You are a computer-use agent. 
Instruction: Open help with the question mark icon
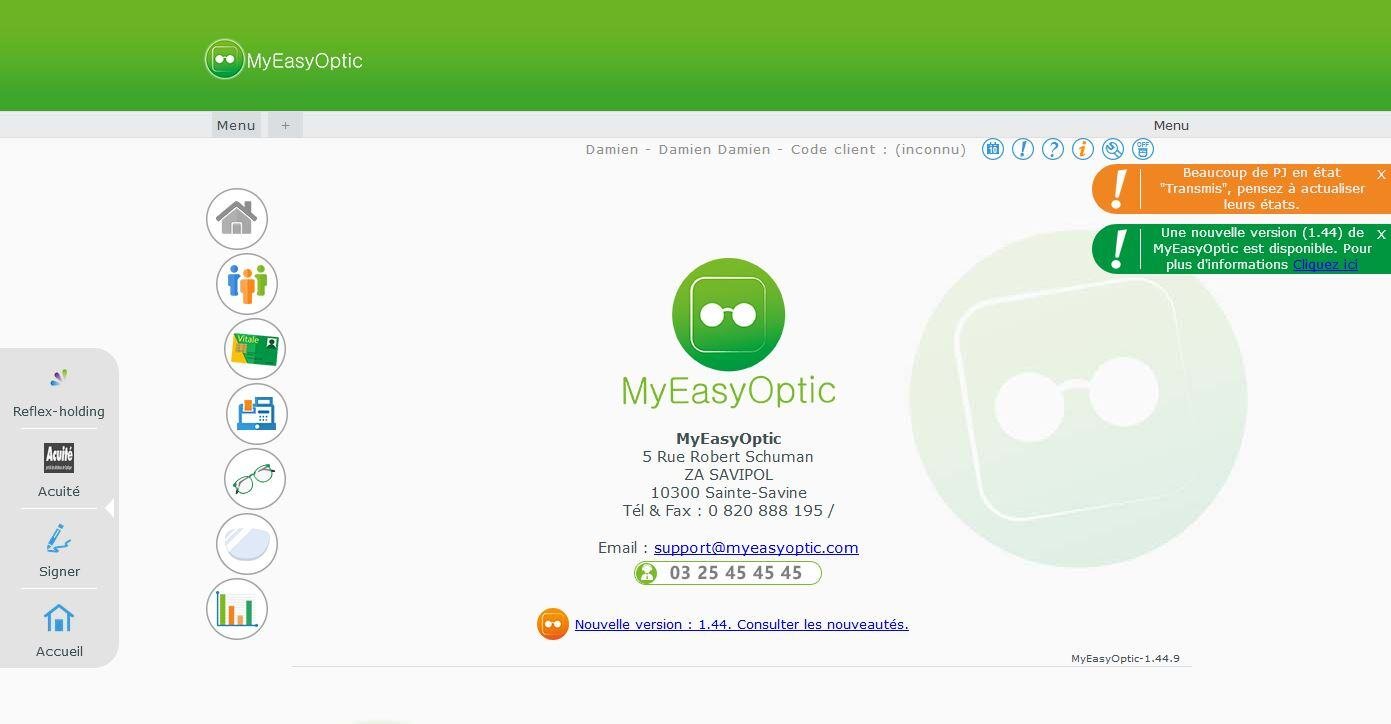(1052, 149)
